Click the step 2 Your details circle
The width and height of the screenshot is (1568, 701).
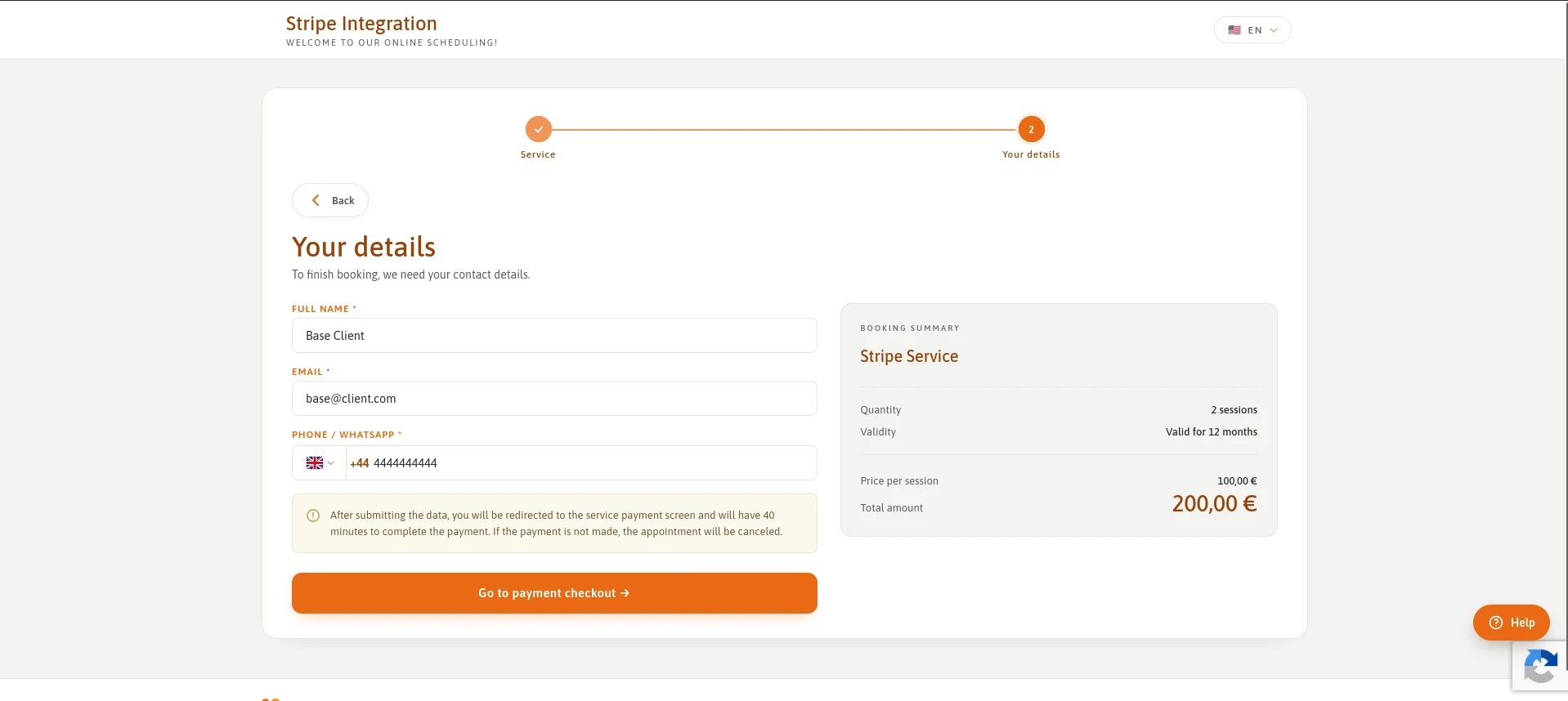(1031, 129)
